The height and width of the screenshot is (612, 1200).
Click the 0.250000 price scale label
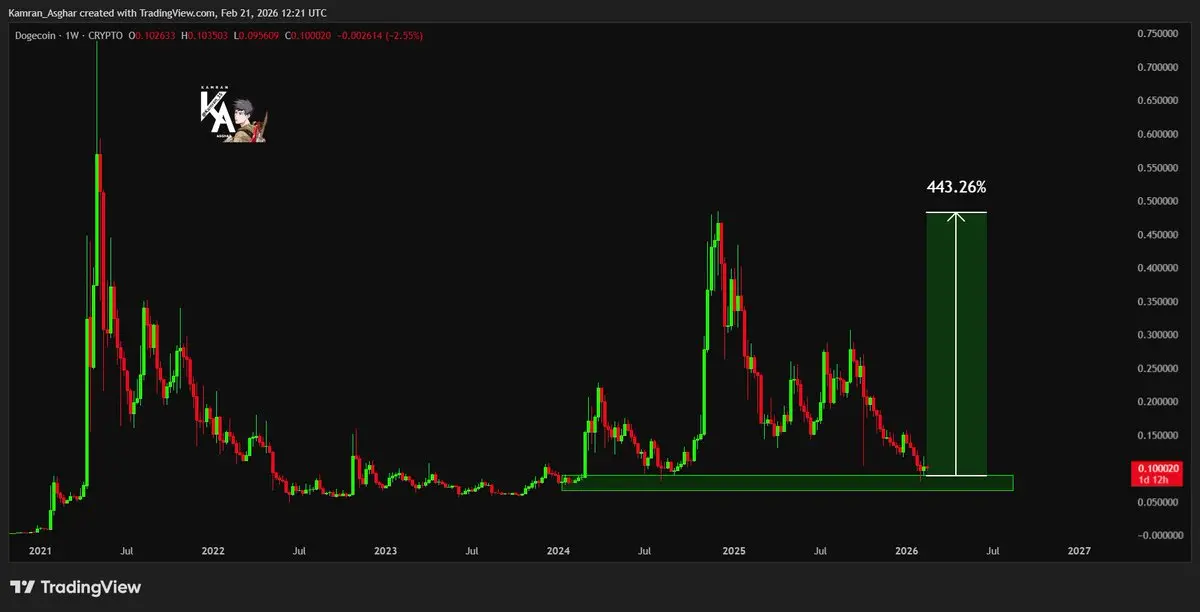(x=1158, y=368)
